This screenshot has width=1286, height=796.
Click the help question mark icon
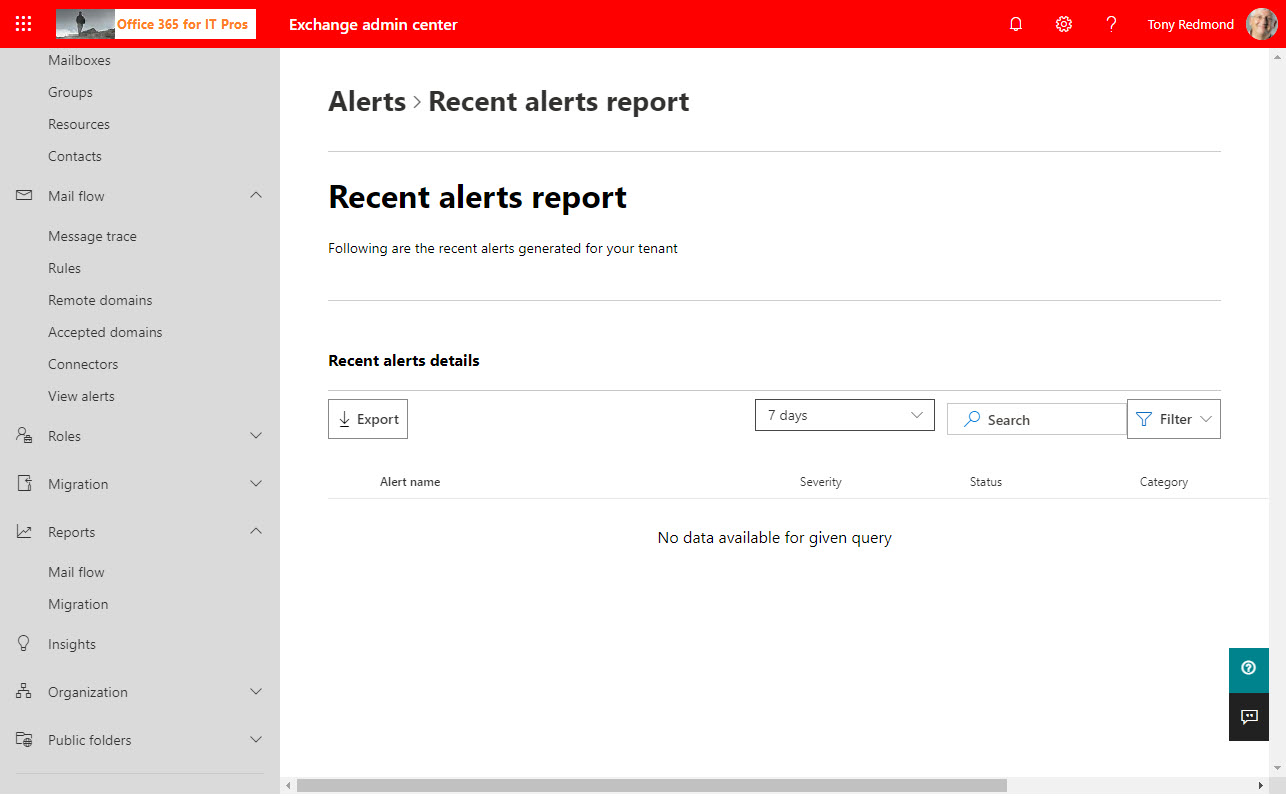coord(1111,24)
